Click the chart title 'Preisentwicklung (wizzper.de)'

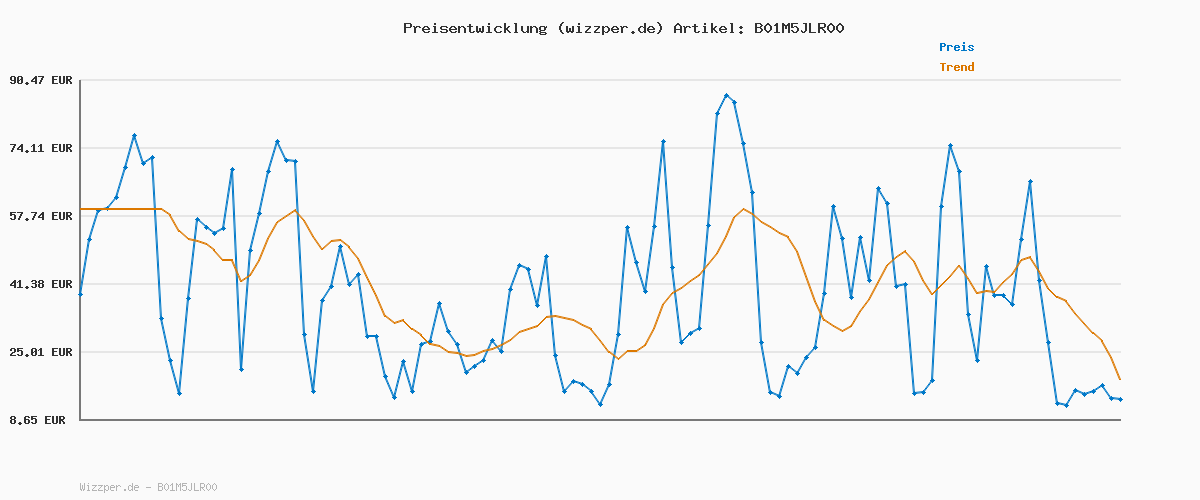point(533,28)
